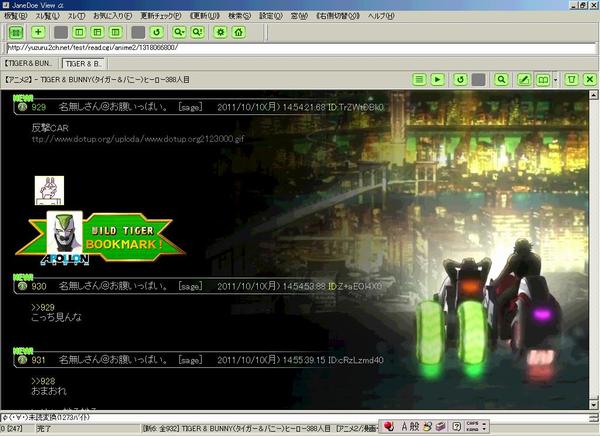Search within thread using magnifier icon
This screenshot has width=600, height=436.
pyautogui.click(x=501, y=80)
